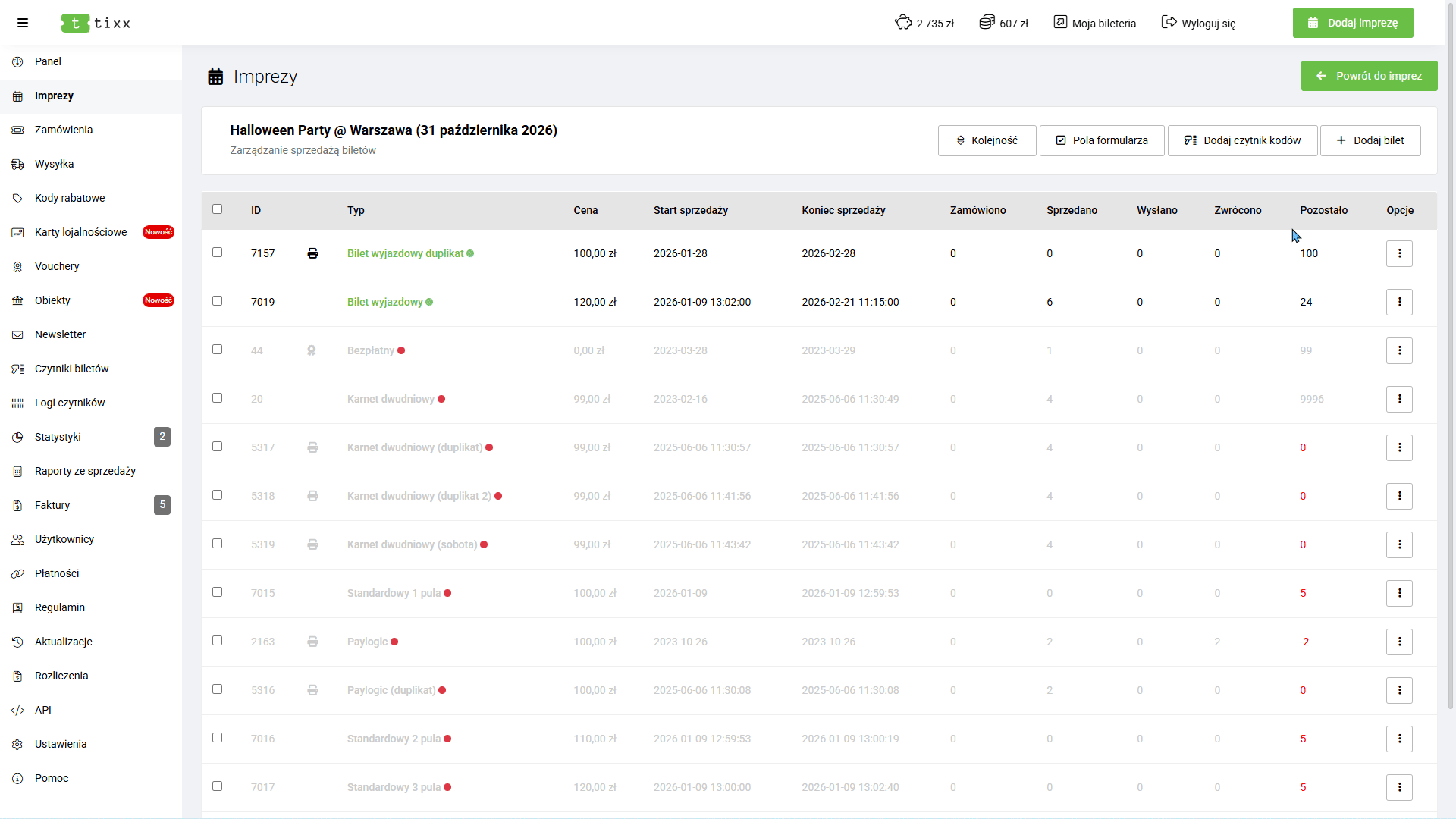Click badge icon on Bezpłatny row
The width and height of the screenshot is (1456, 819).
[x=311, y=350]
